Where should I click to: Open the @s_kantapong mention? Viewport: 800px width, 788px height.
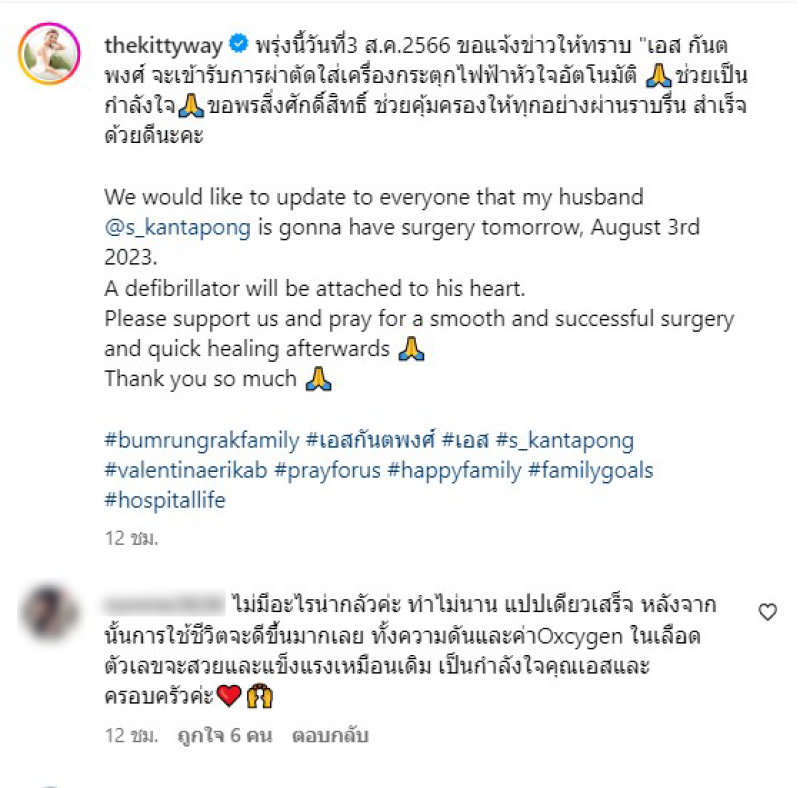point(177,228)
